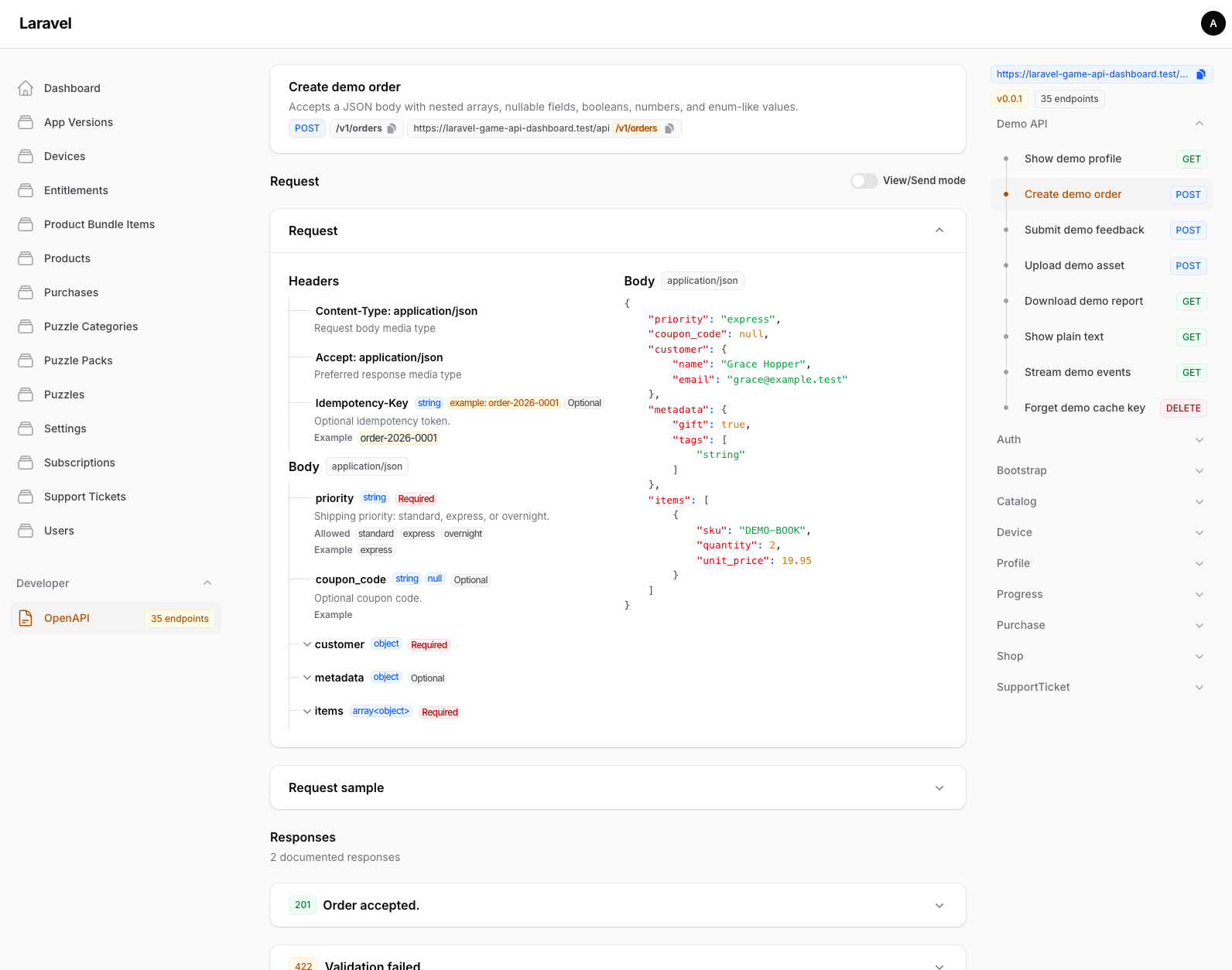1232x970 pixels.
Task: Open Product Bundle Items page
Action: pyautogui.click(x=116, y=224)
